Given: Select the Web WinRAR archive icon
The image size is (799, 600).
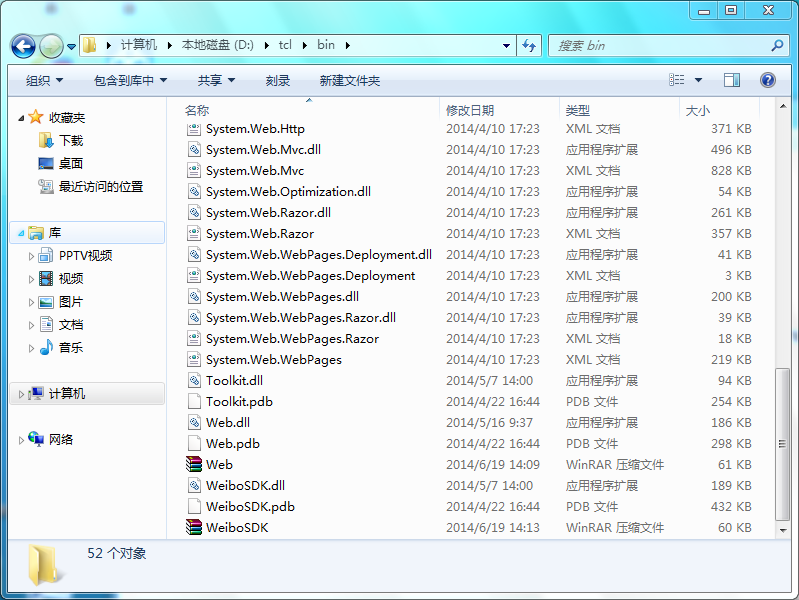Looking at the screenshot, I should (x=194, y=464).
